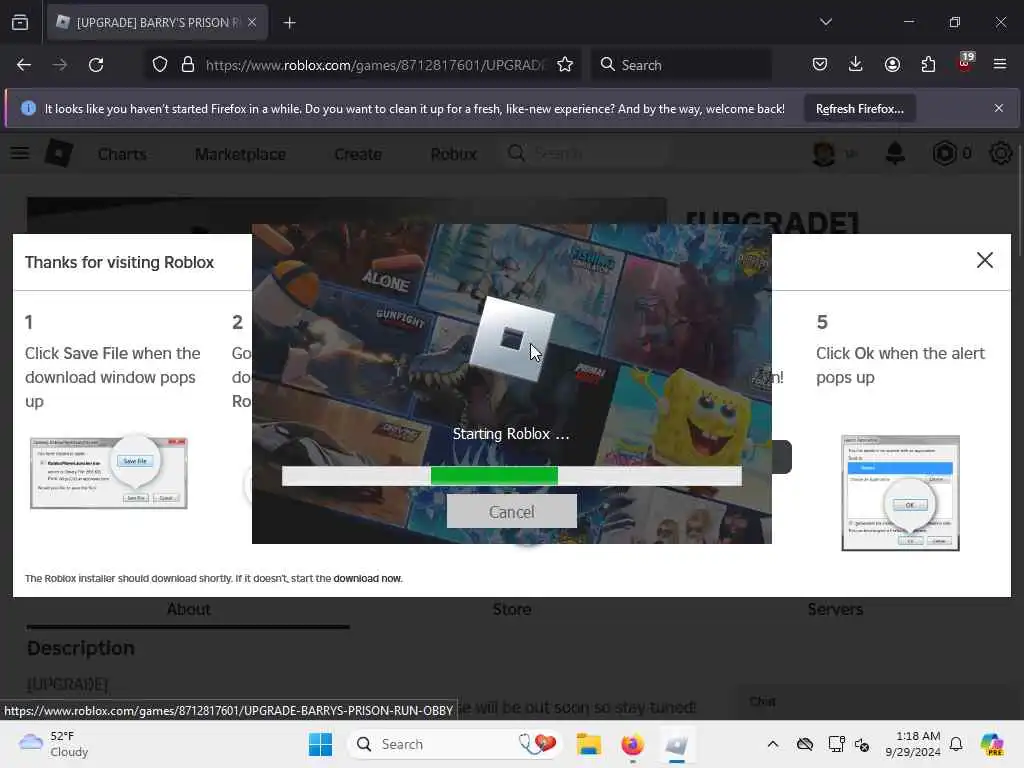Open clock showing 1:18 AM
The width and height of the screenshot is (1024, 768).
tap(912, 744)
